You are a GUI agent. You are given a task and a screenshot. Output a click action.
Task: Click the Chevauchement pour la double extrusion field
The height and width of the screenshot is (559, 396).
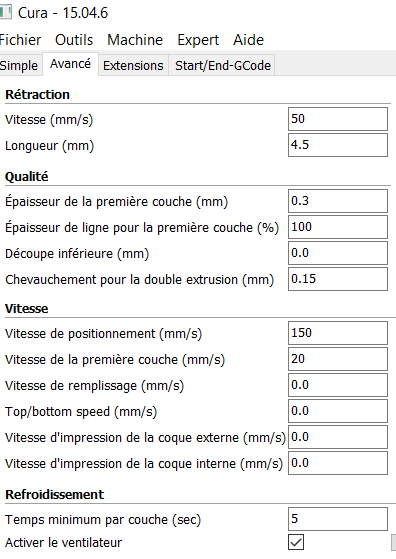[338, 279]
